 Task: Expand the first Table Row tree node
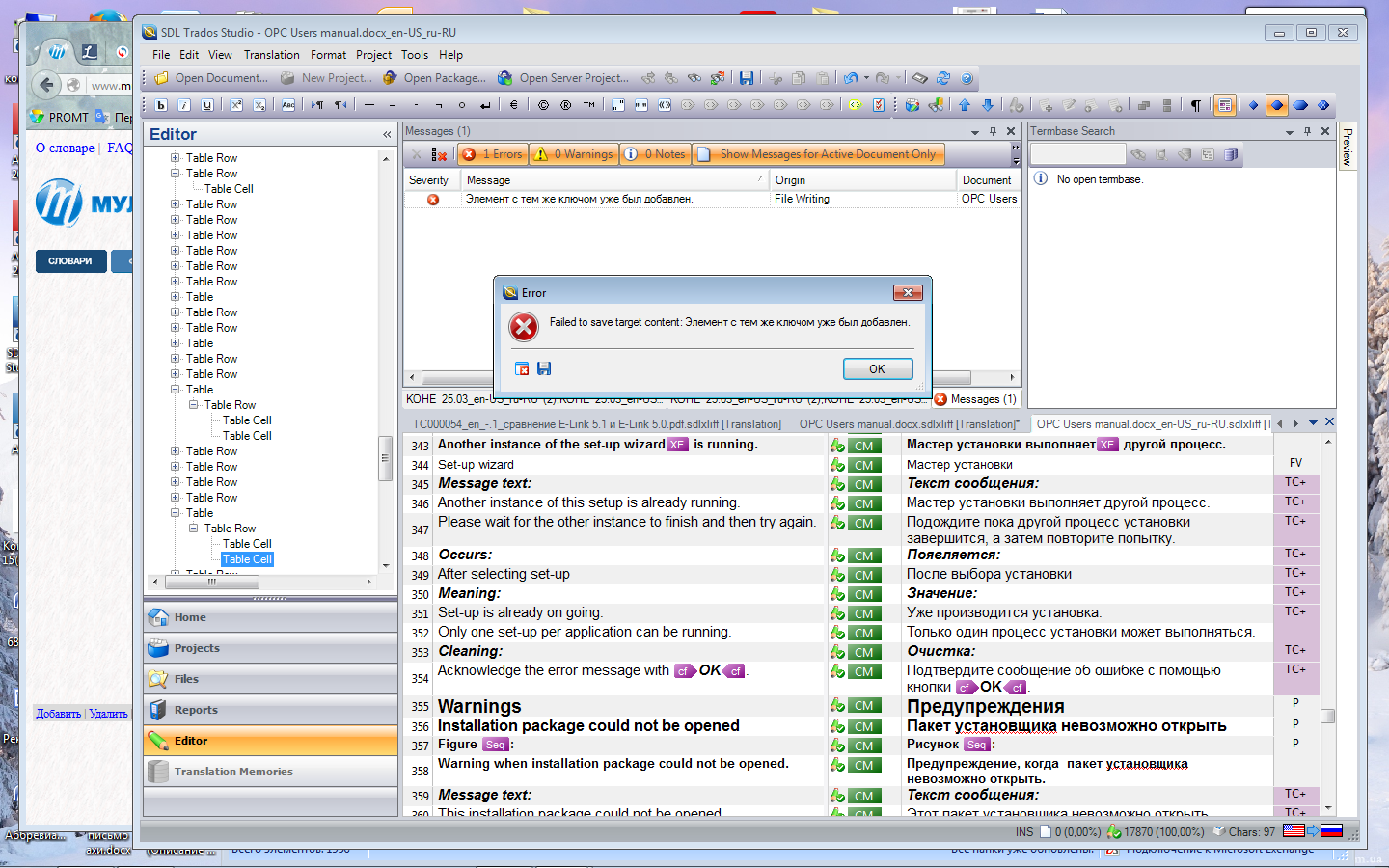[x=176, y=157]
